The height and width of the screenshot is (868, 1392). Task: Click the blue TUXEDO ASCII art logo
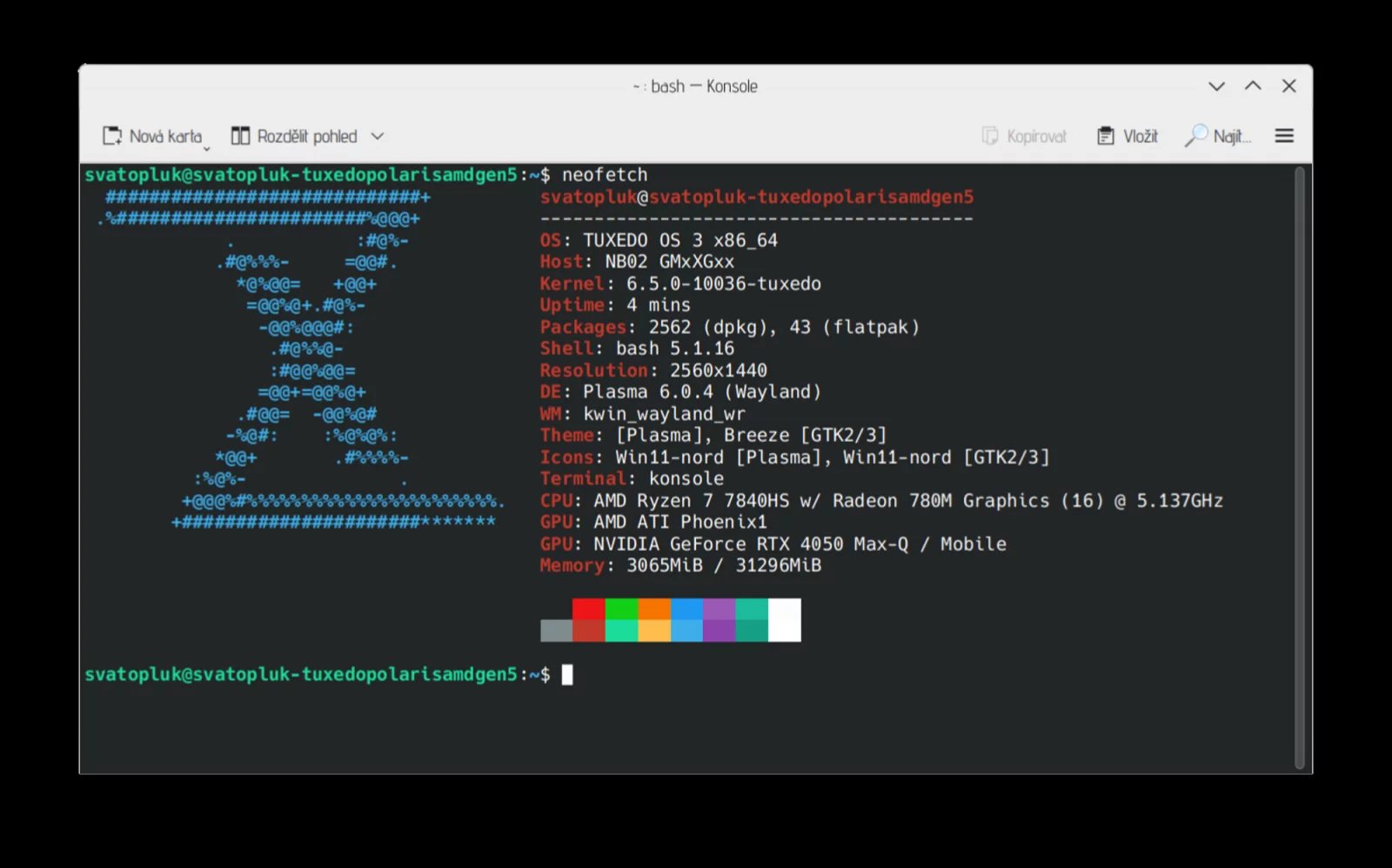(301, 359)
